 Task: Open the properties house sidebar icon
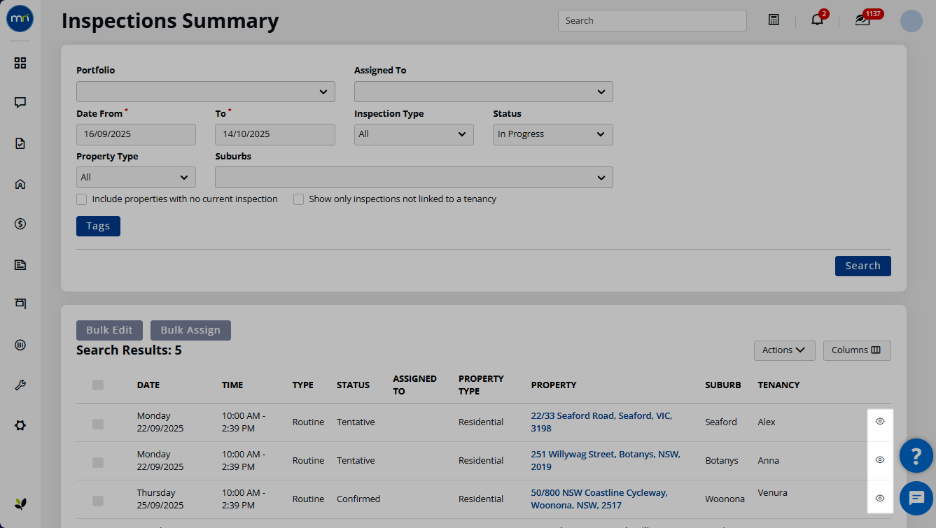20,184
